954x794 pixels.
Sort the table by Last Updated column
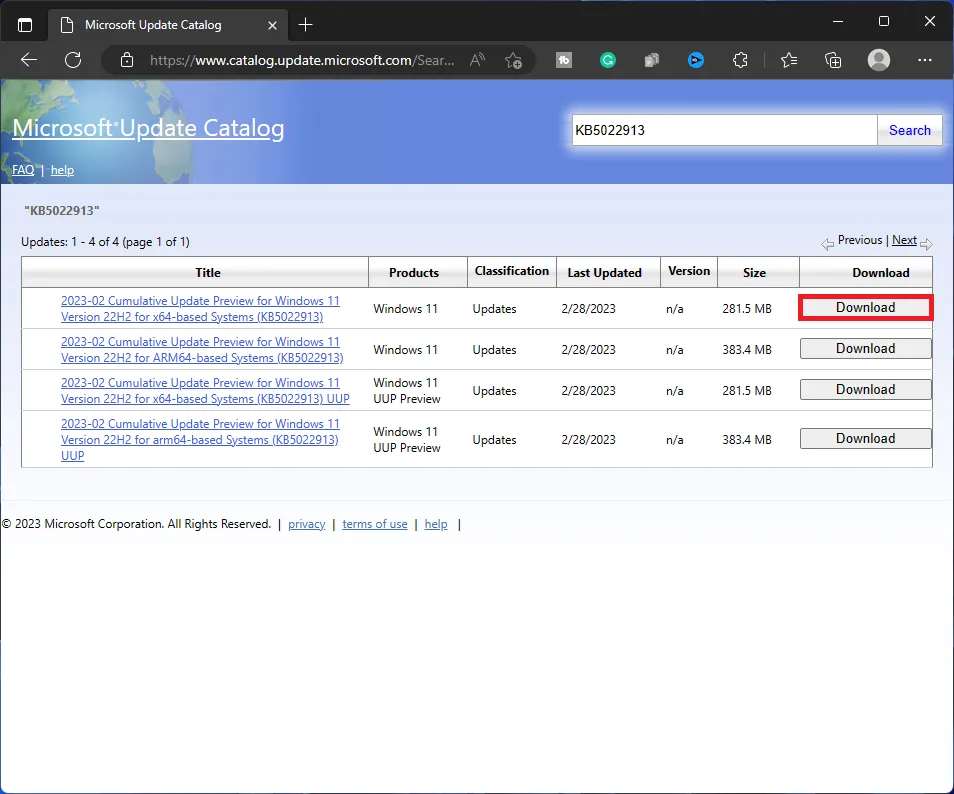click(604, 273)
